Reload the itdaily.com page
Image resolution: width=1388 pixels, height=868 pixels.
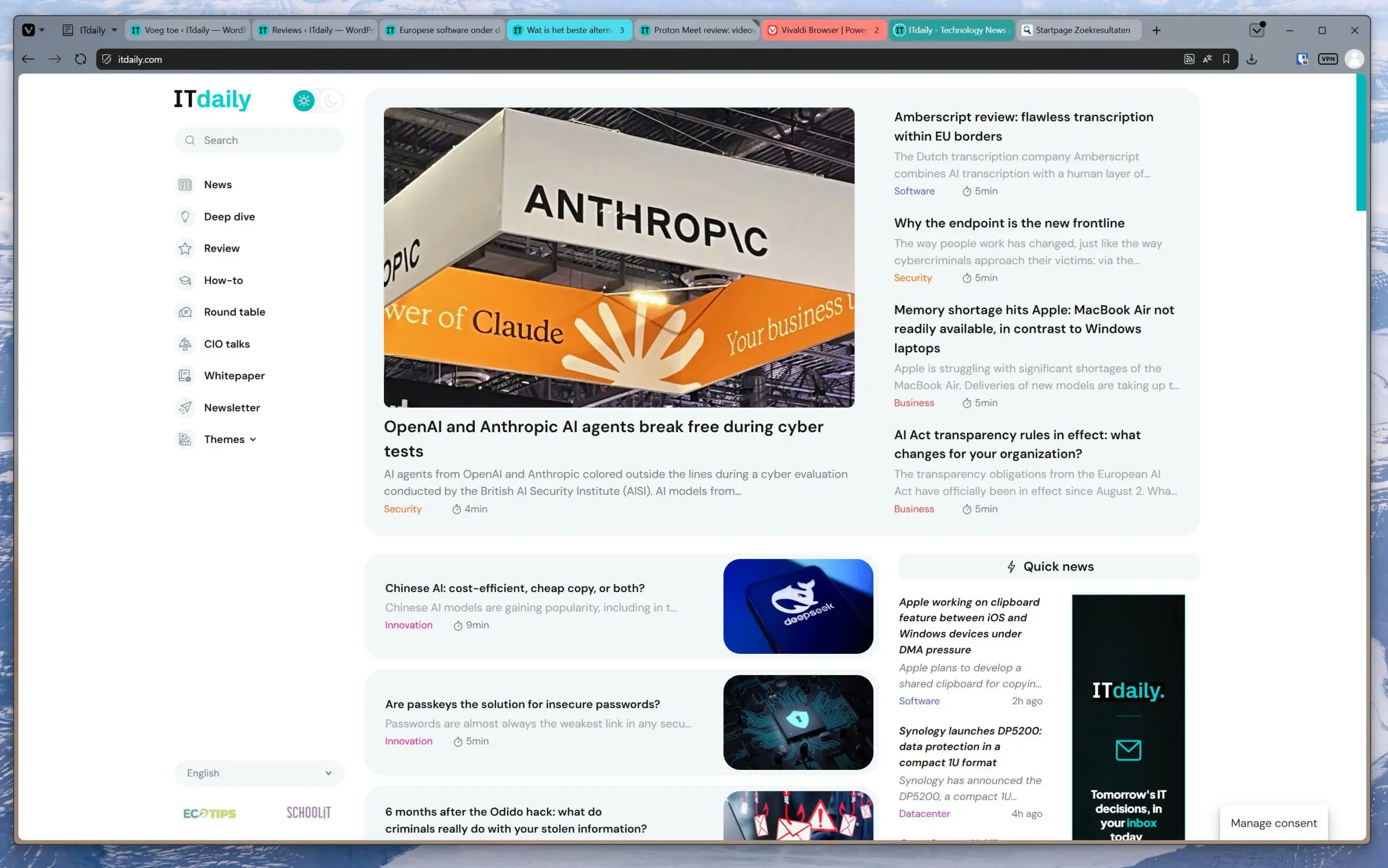[80, 59]
